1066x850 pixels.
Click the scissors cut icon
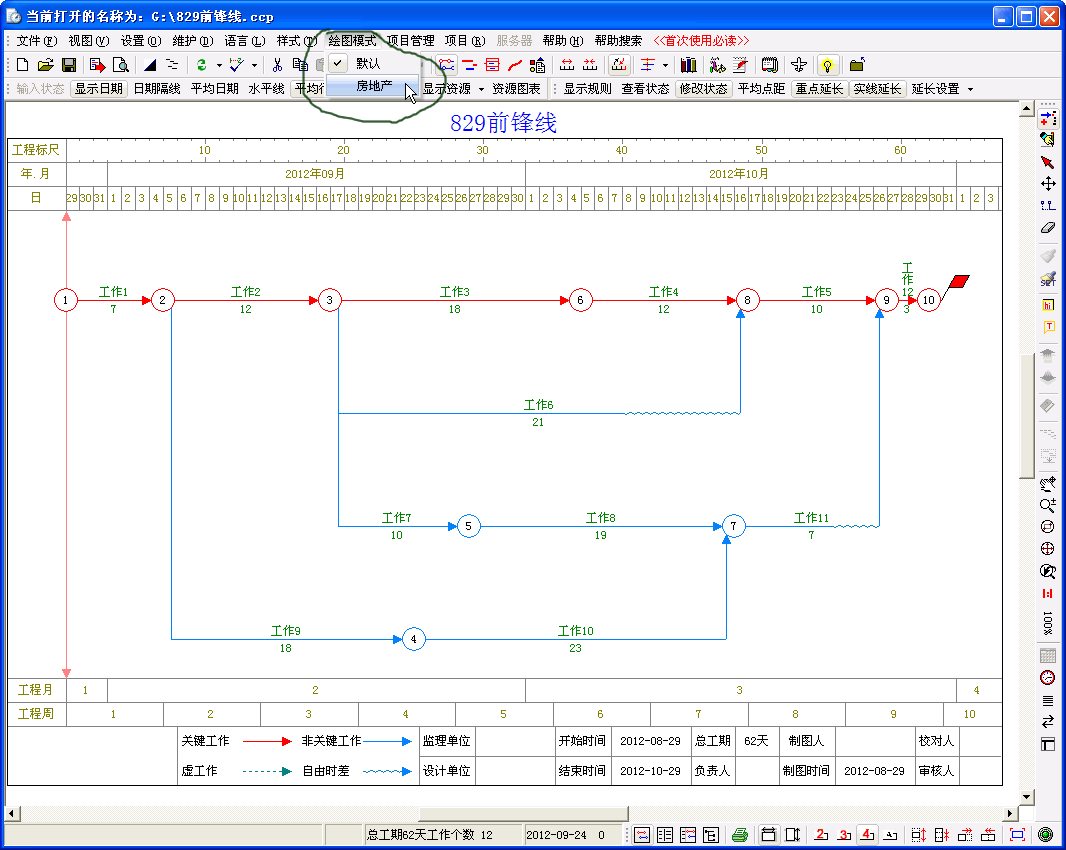pos(277,65)
